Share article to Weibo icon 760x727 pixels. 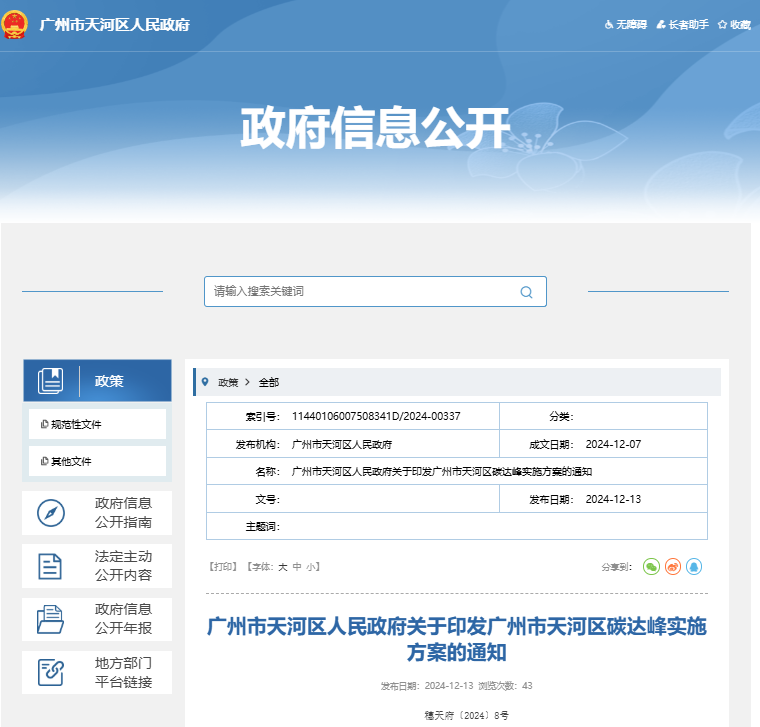[673, 566]
